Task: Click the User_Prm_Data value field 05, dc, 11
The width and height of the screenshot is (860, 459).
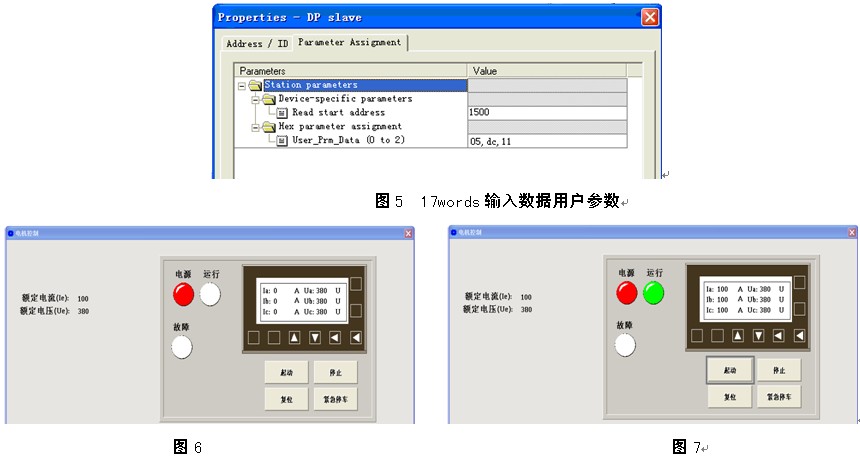Action: [x=546, y=141]
